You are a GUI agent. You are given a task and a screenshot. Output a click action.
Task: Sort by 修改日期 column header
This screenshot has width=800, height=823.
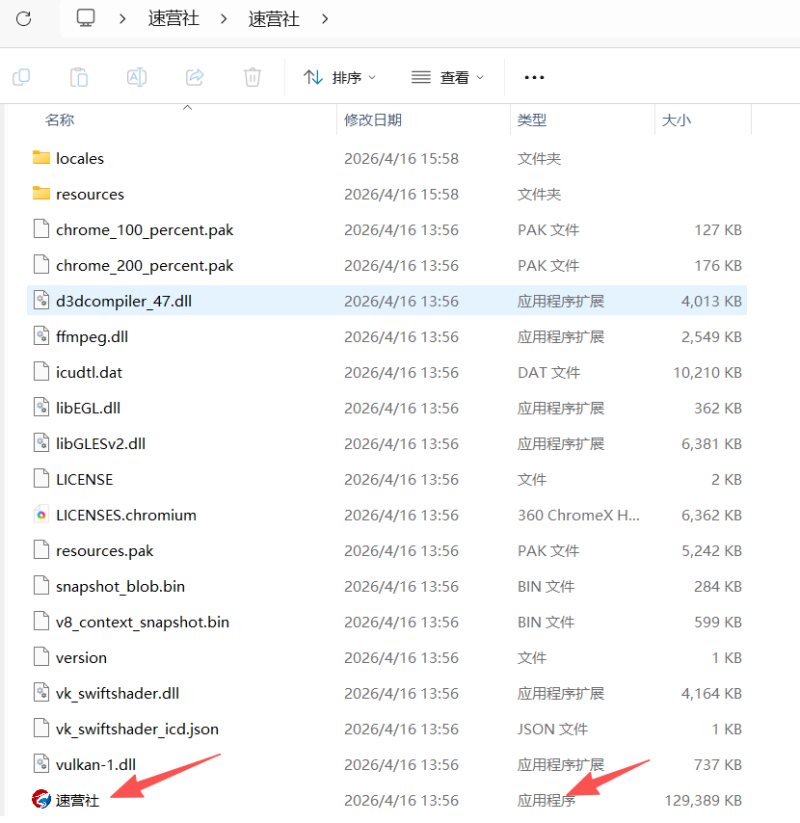pyautogui.click(x=373, y=120)
